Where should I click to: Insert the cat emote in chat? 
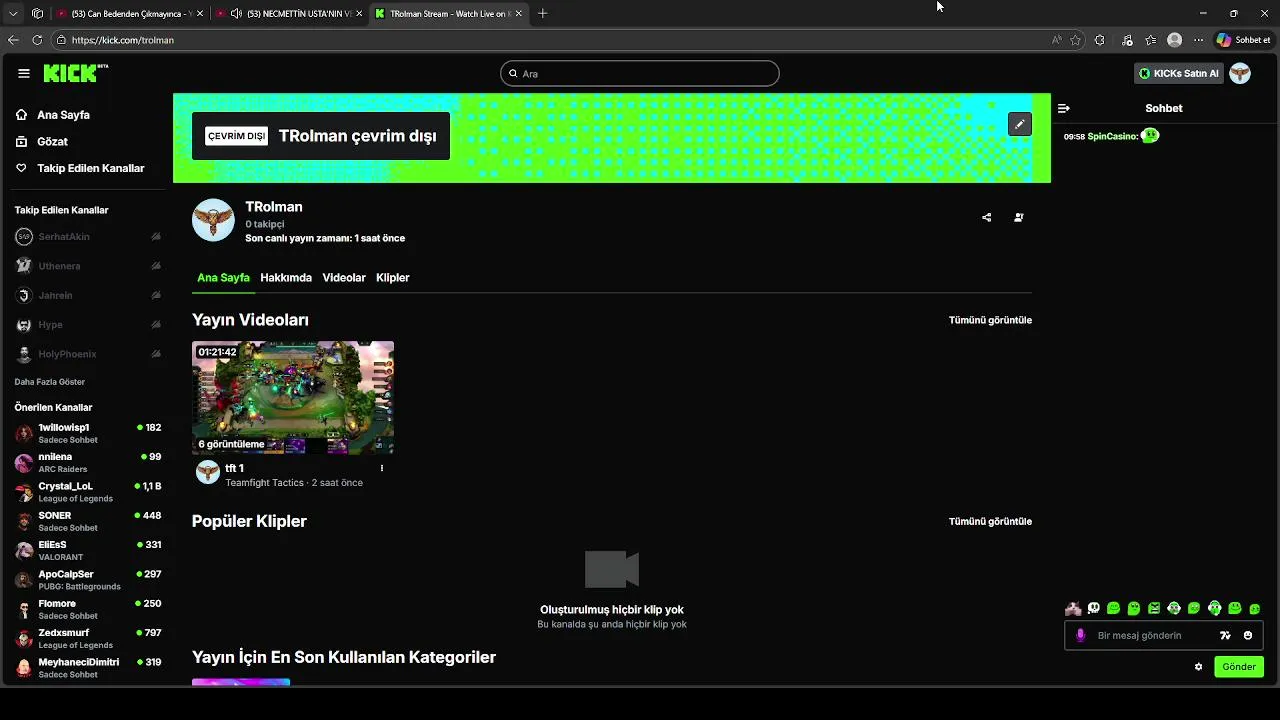[1073, 608]
